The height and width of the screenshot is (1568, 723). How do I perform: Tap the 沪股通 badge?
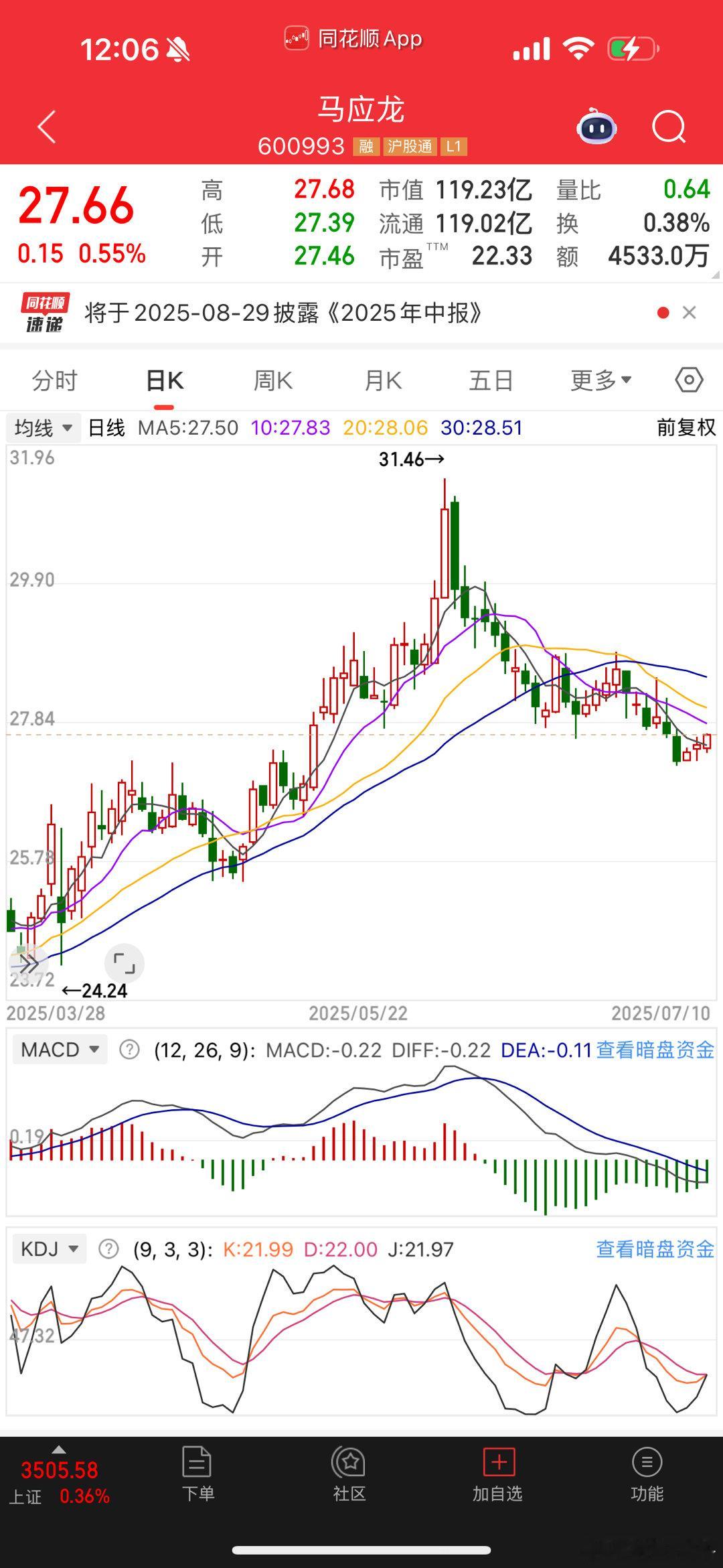(409, 146)
